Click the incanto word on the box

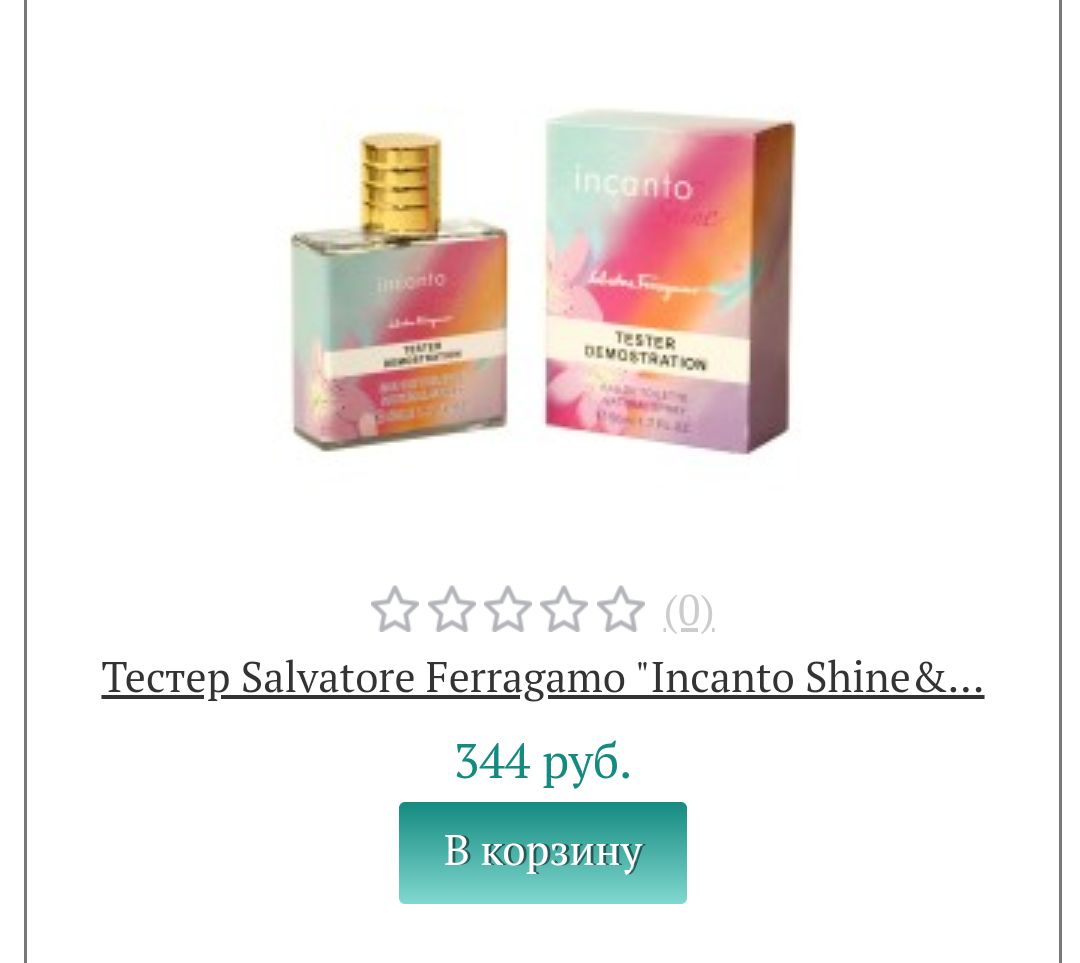tap(632, 185)
